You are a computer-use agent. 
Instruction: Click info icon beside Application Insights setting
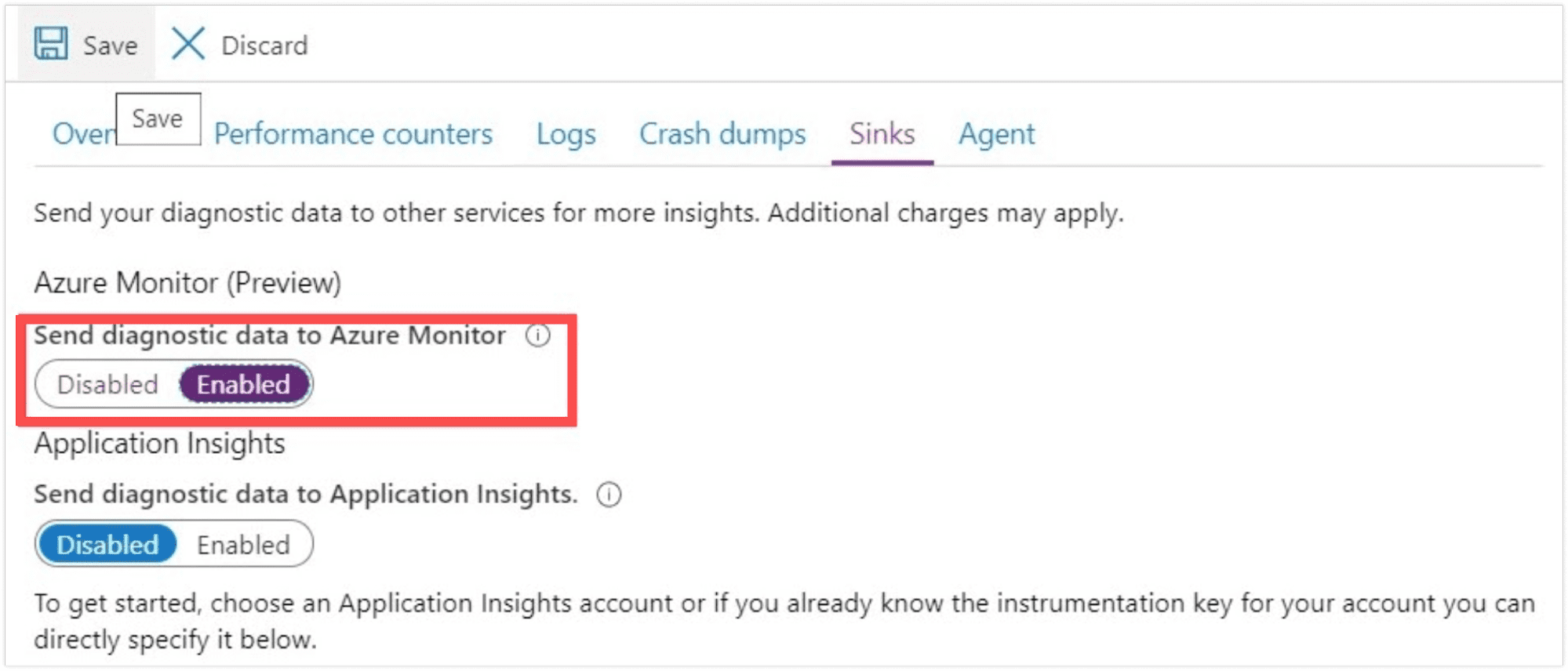[x=609, y=495]
